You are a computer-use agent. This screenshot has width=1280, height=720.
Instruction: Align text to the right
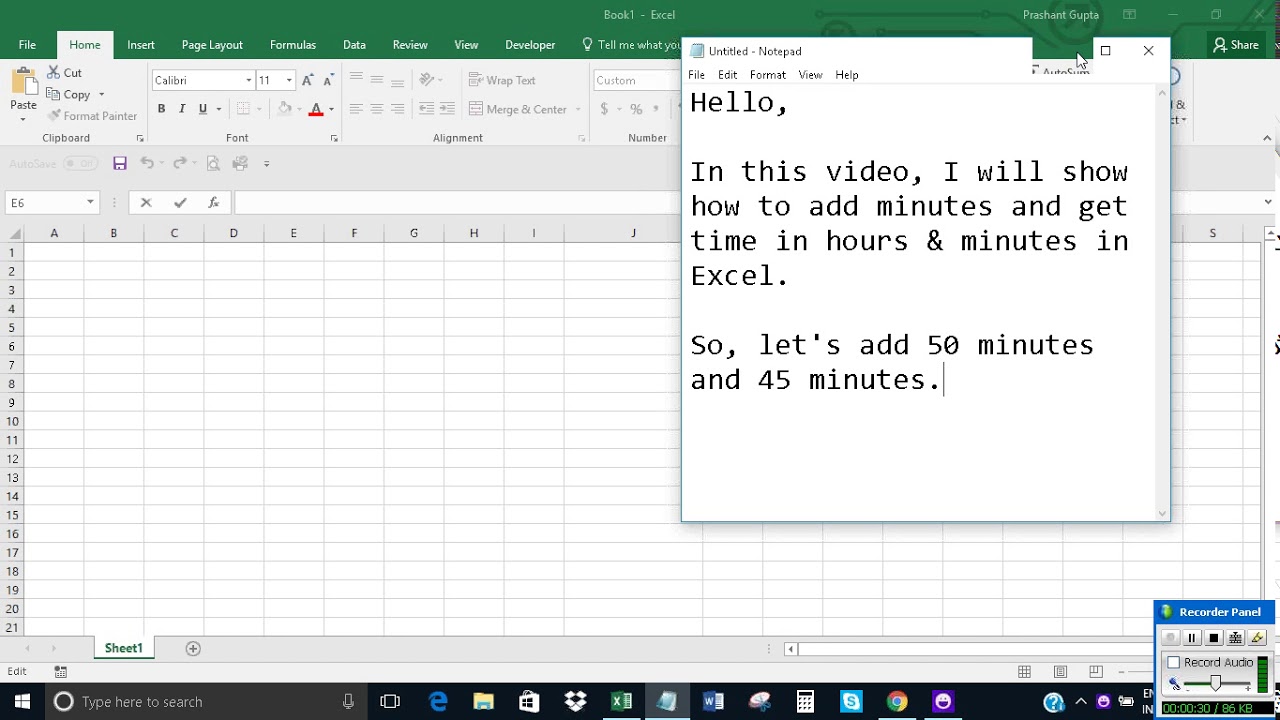[x=398, y=109]
